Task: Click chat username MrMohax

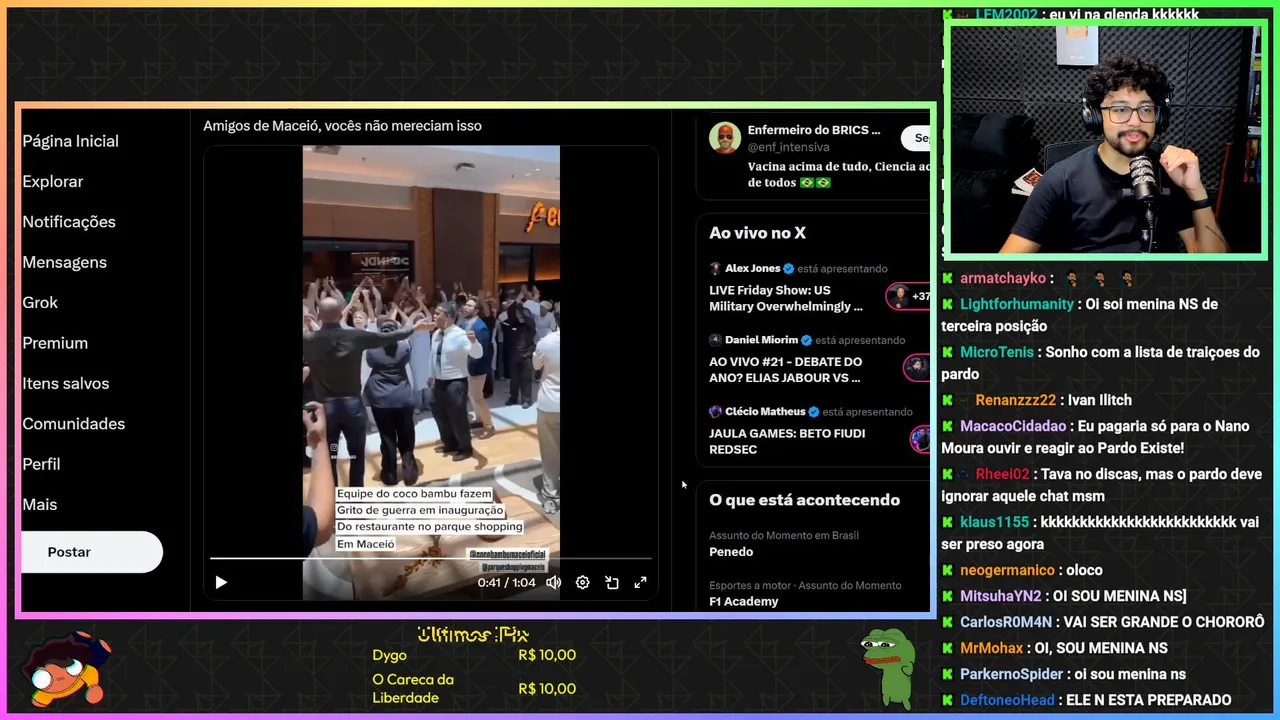Action: (994, 648)
